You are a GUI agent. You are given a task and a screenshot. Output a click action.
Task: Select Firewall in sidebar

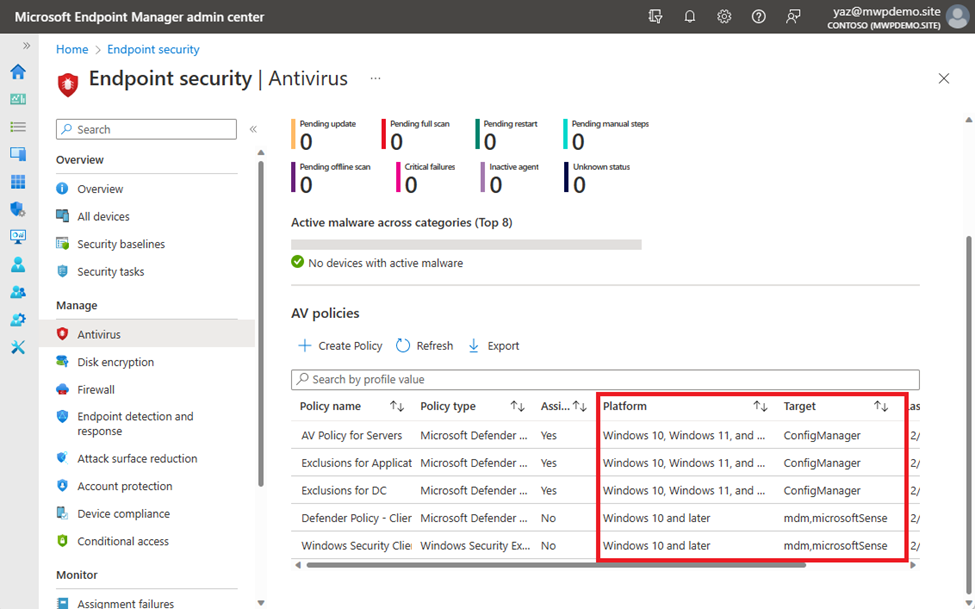[96, 389]
